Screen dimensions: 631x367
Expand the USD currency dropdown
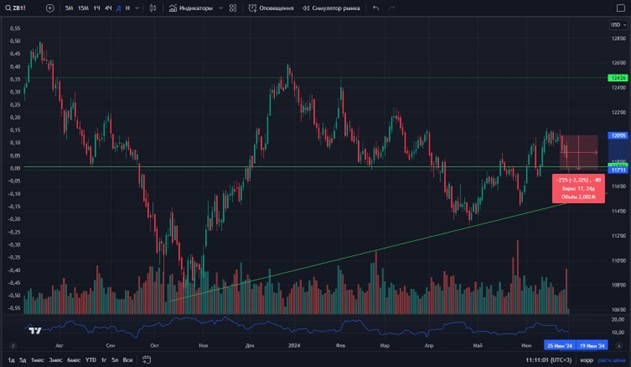pos(618,25)
